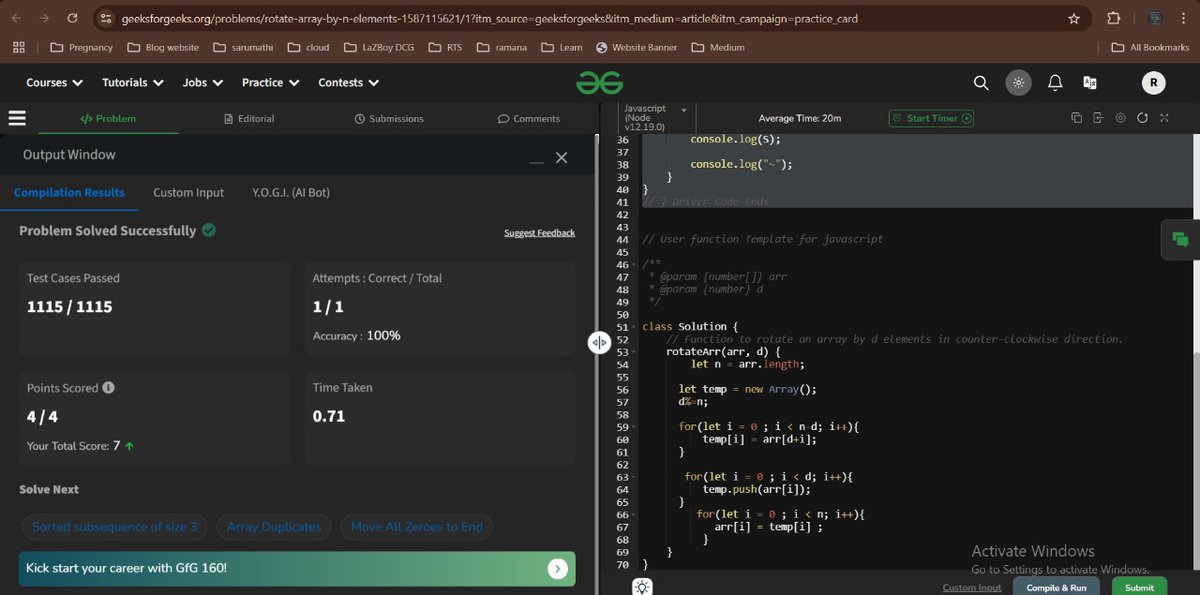Open the floating chat icon

tap(1180, 239)
